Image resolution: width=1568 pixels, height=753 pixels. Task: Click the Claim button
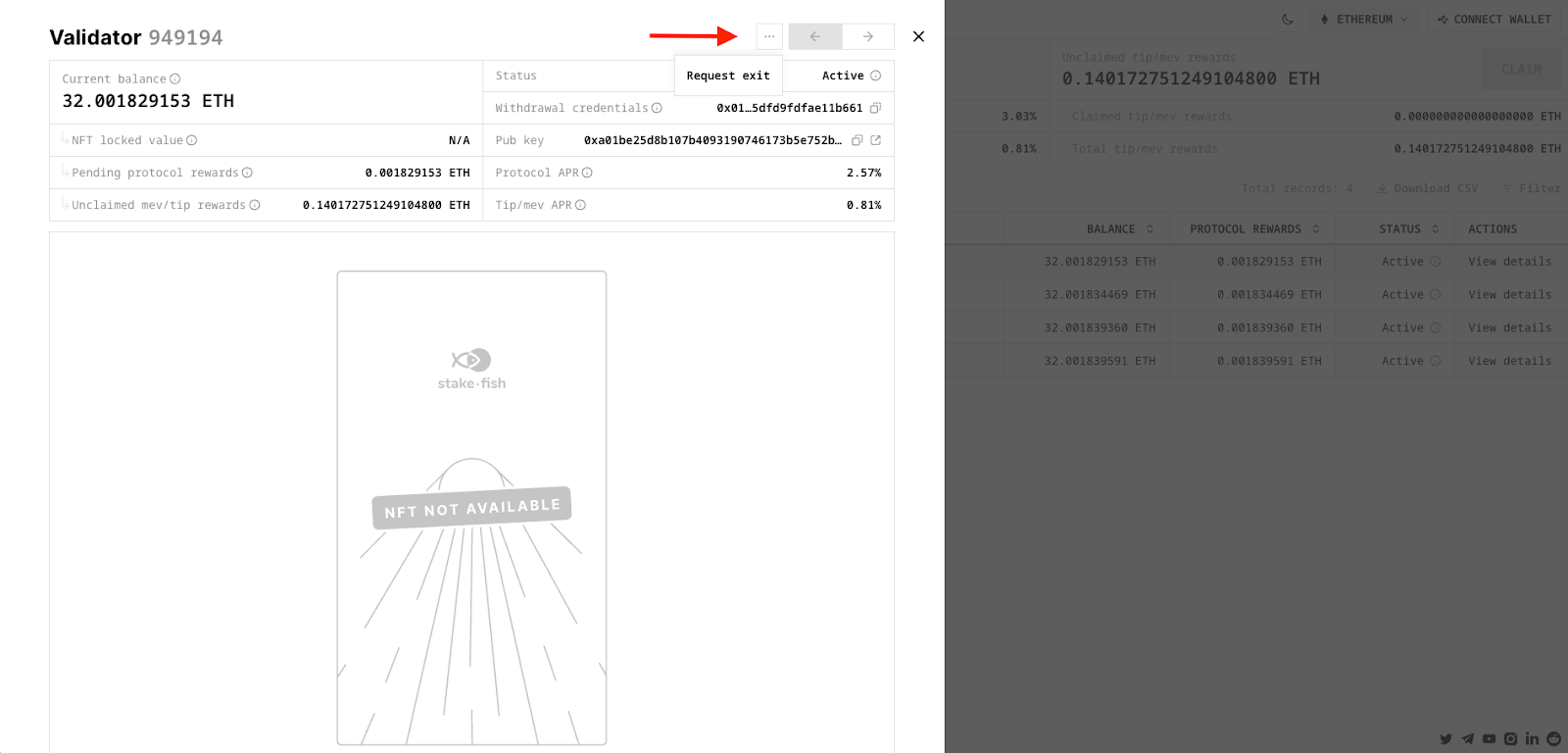[x=1522, y=70]
